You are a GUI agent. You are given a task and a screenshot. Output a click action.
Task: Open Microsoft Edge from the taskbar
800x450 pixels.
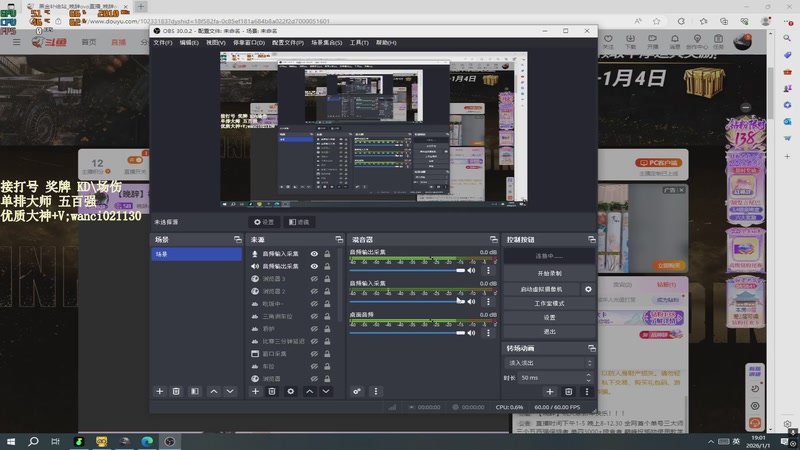[x=147, y=441]
